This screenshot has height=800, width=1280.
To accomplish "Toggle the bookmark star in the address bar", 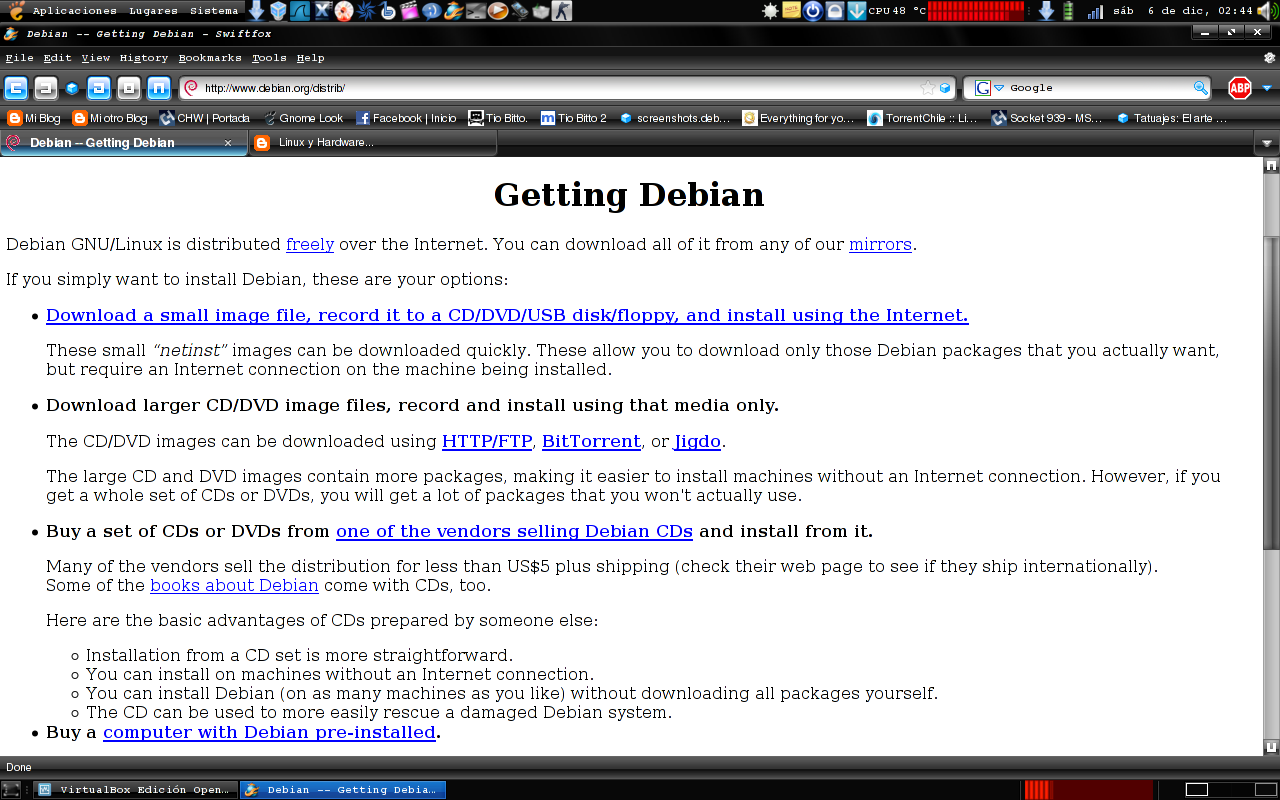I will pyautogui.click(x=927, y=87).
